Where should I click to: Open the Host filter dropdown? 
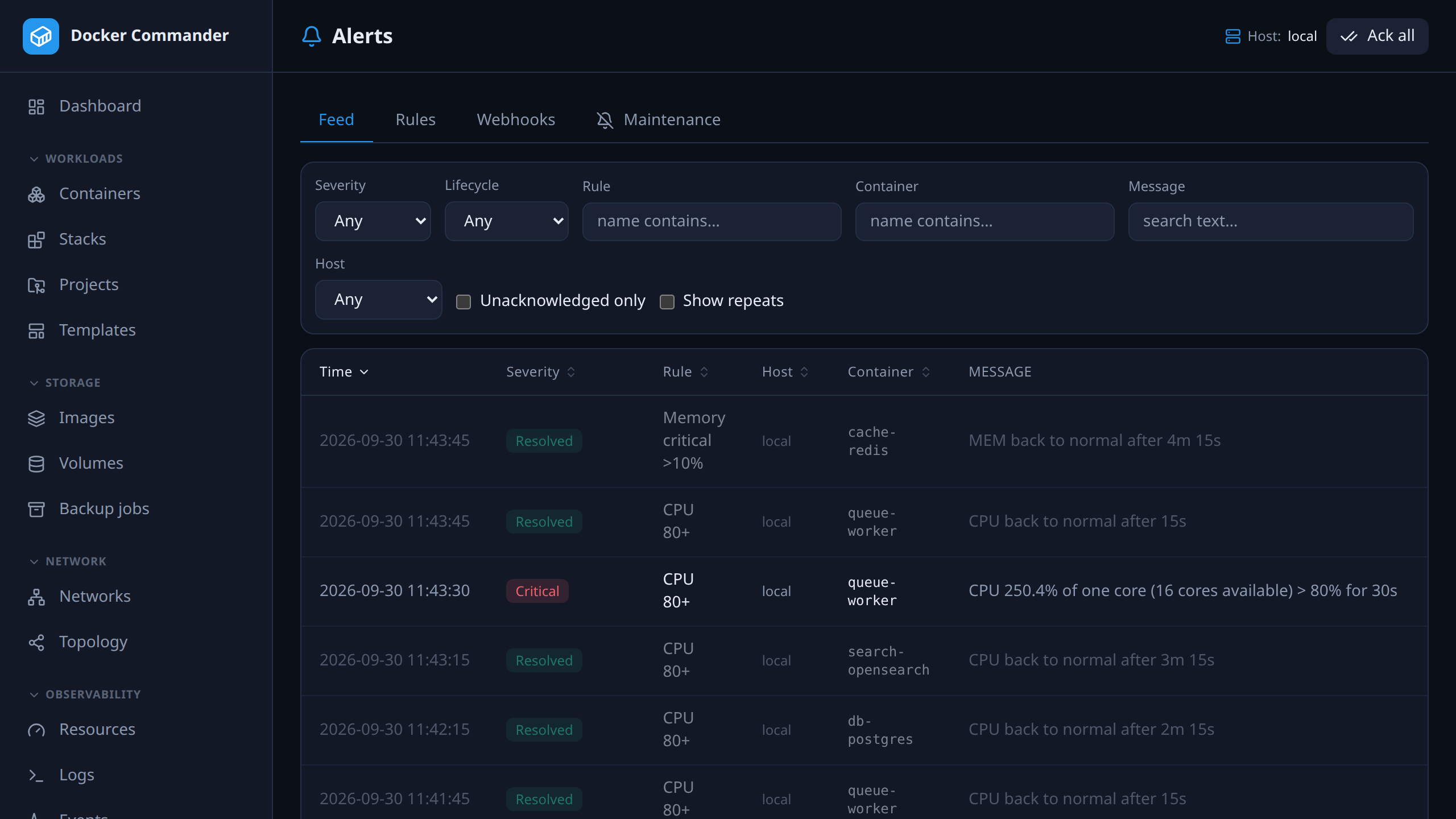379,300
